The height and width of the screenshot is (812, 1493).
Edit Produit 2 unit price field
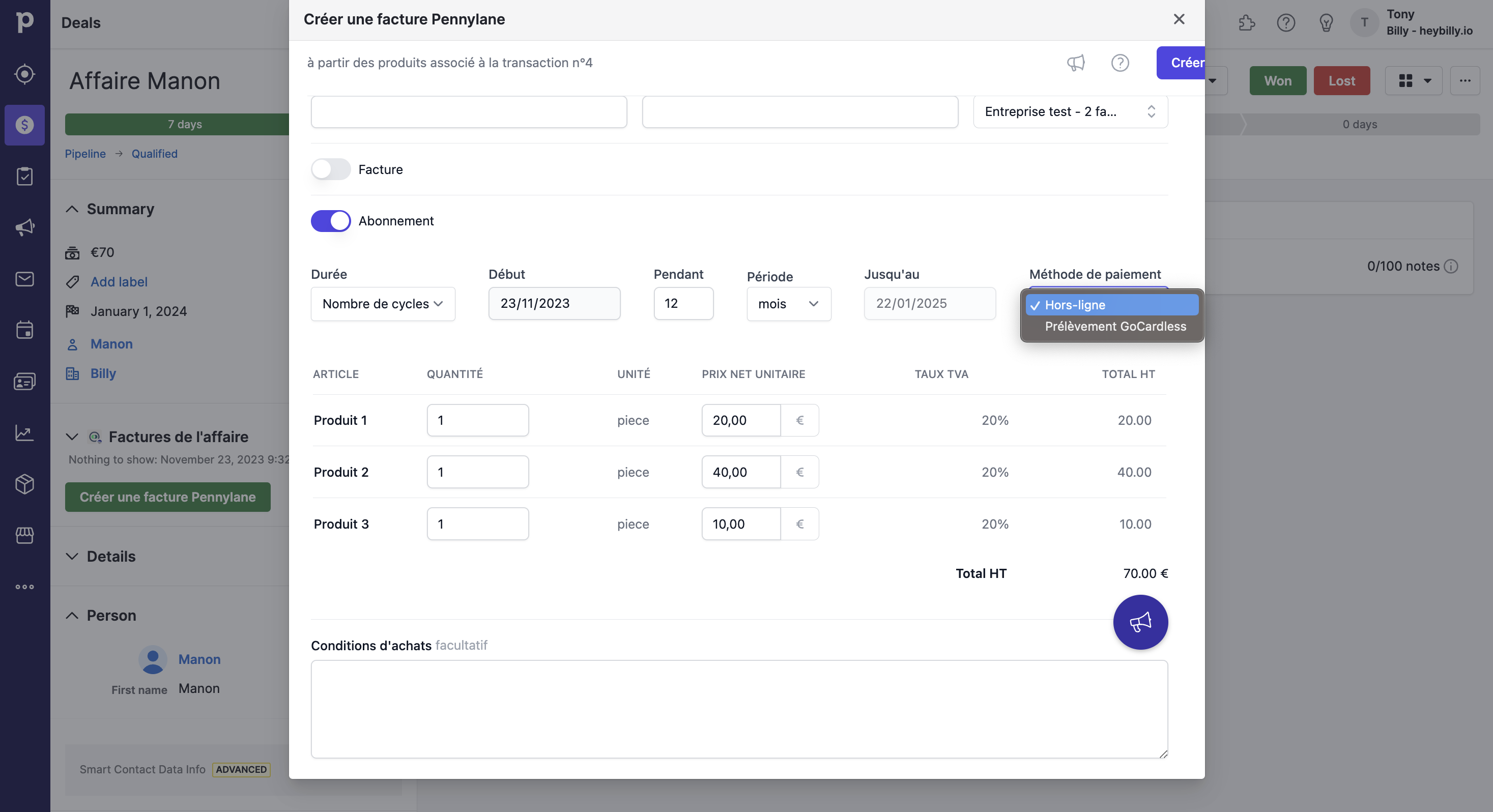pos(741,472)
